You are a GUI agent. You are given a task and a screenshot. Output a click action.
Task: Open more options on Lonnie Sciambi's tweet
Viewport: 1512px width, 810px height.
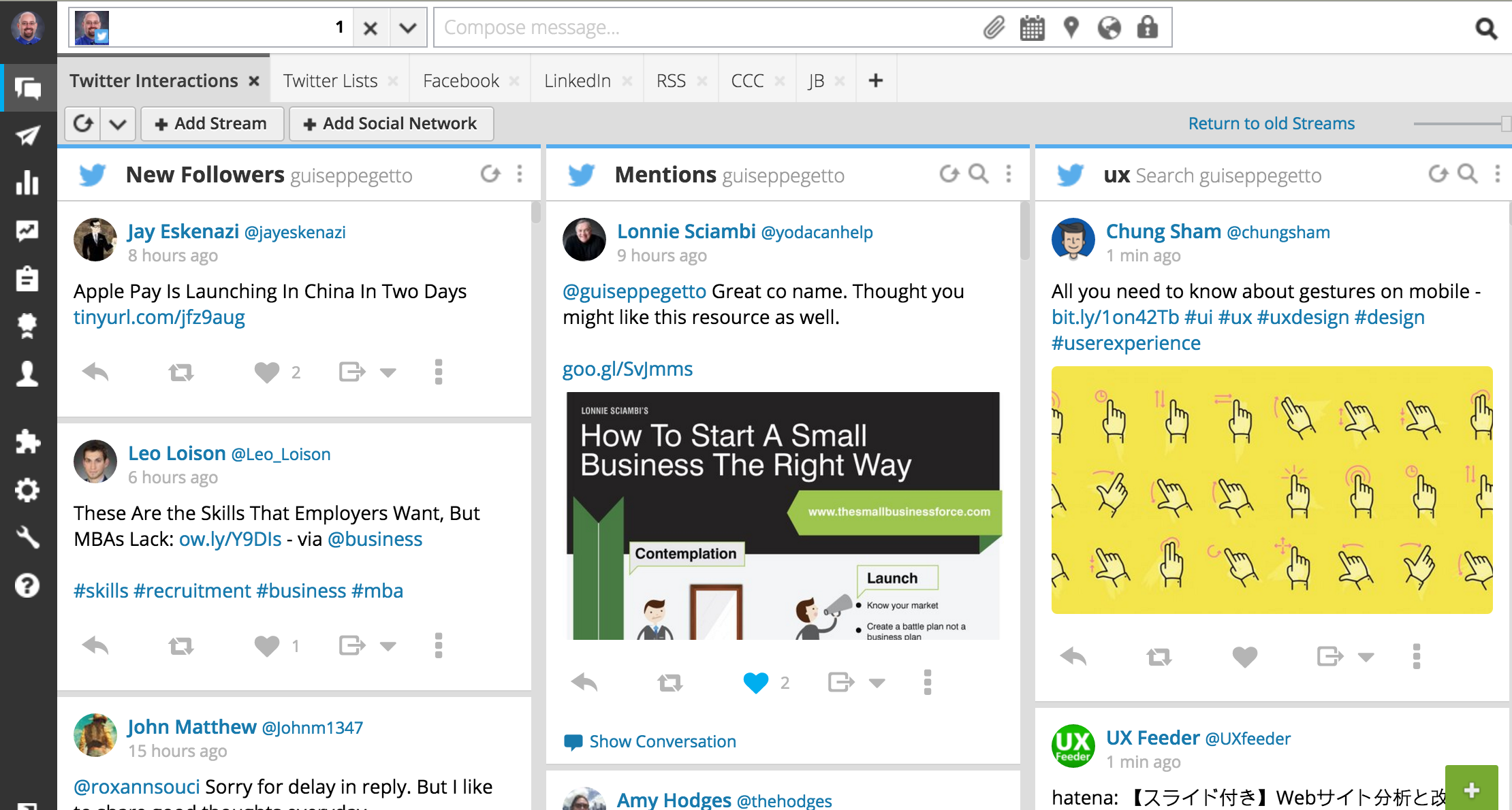(x=927, y=682)
